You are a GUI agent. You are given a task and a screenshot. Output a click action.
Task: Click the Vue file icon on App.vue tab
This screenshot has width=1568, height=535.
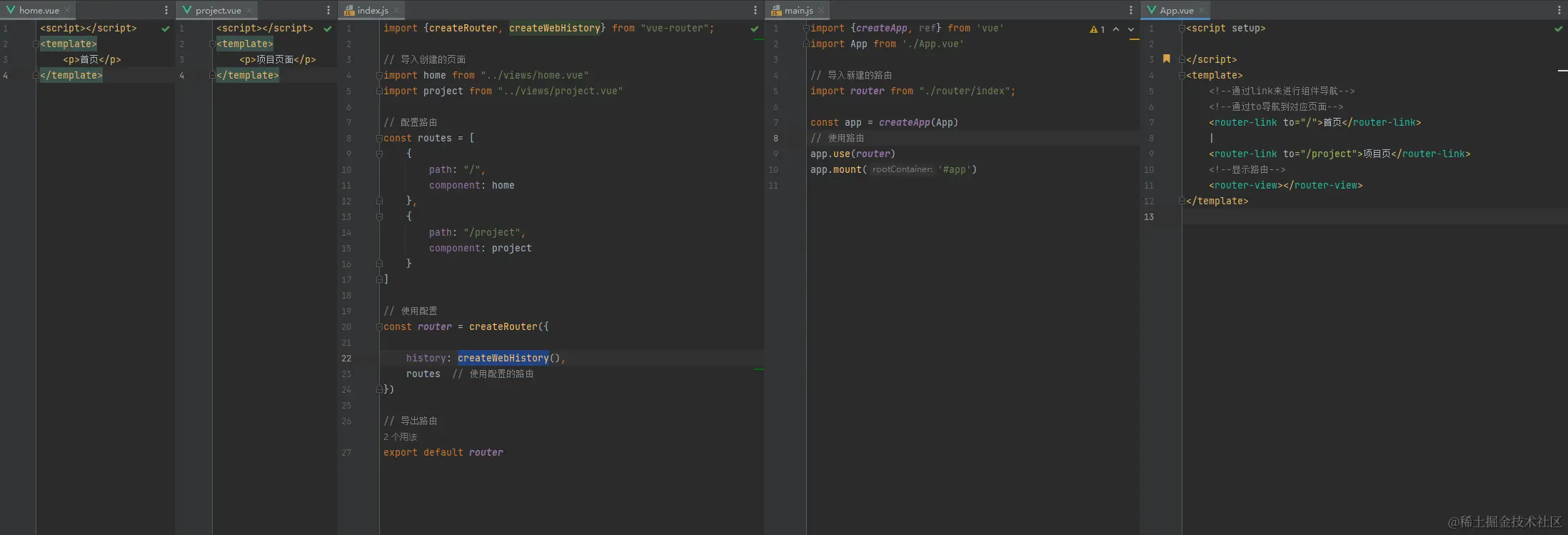pyautogui.click(x=1152, y=10)
